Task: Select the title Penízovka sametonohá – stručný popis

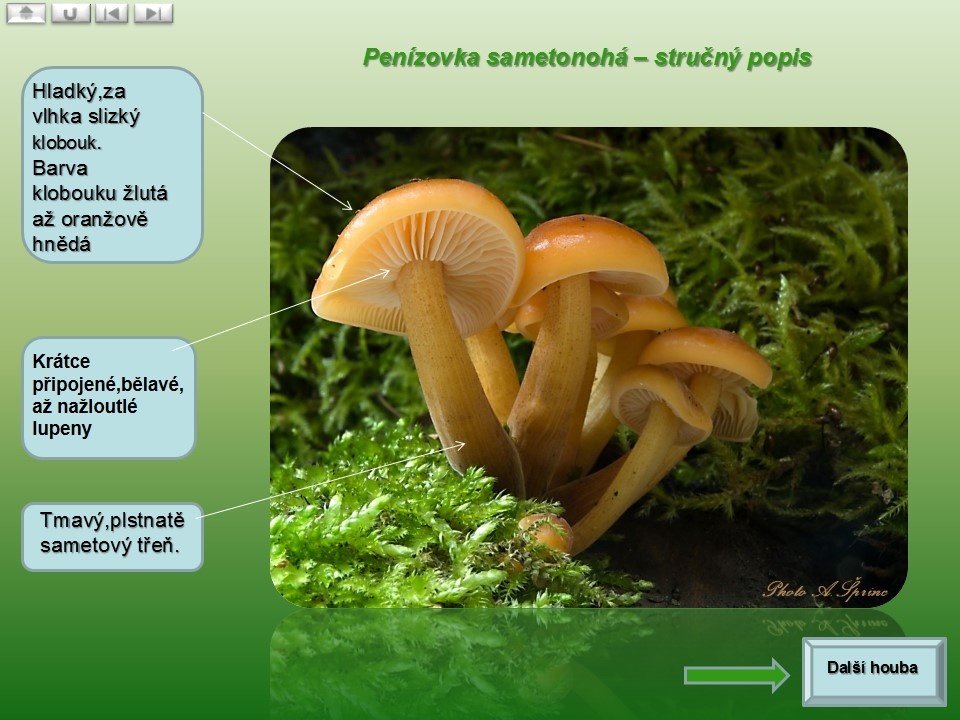Action: [587, 58]
